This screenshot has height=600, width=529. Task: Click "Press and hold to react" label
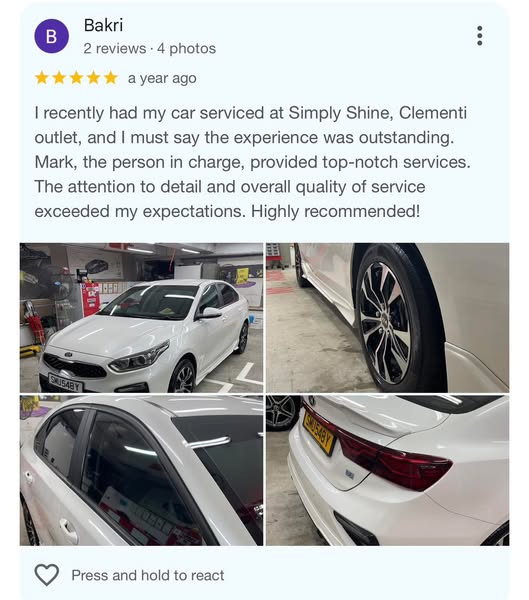coord(148,575)
